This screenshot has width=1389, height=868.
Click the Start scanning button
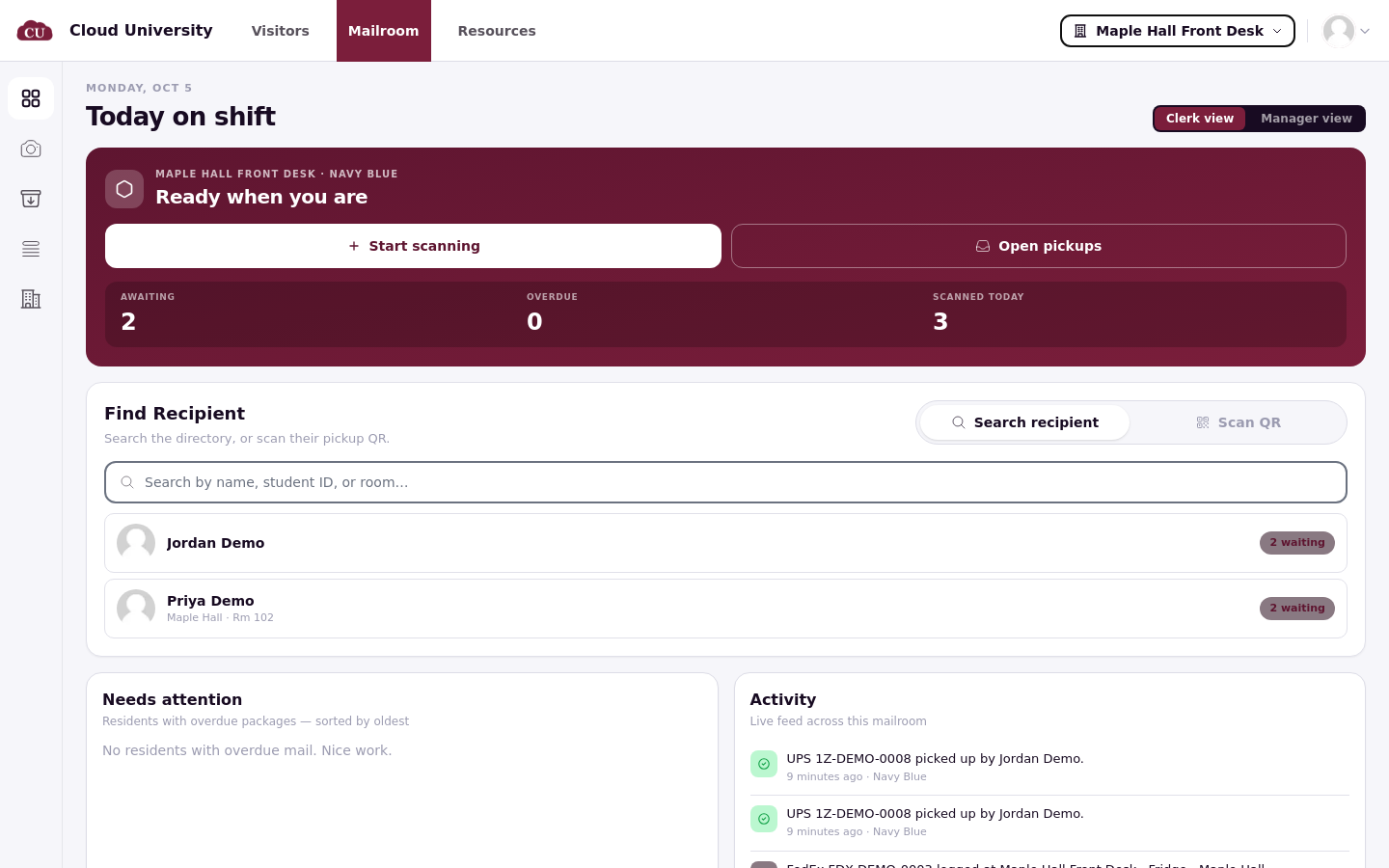point(413,246)
